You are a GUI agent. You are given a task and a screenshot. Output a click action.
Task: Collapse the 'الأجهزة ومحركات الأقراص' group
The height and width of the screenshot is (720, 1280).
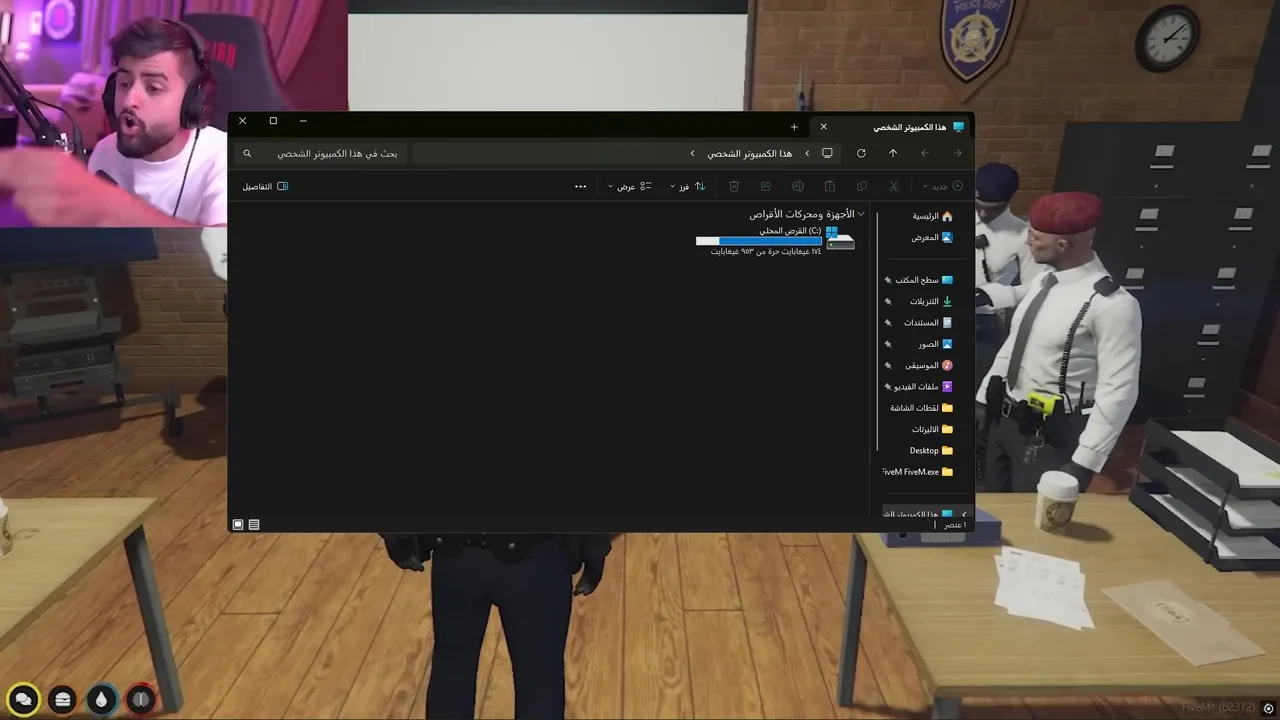[861, 214]
